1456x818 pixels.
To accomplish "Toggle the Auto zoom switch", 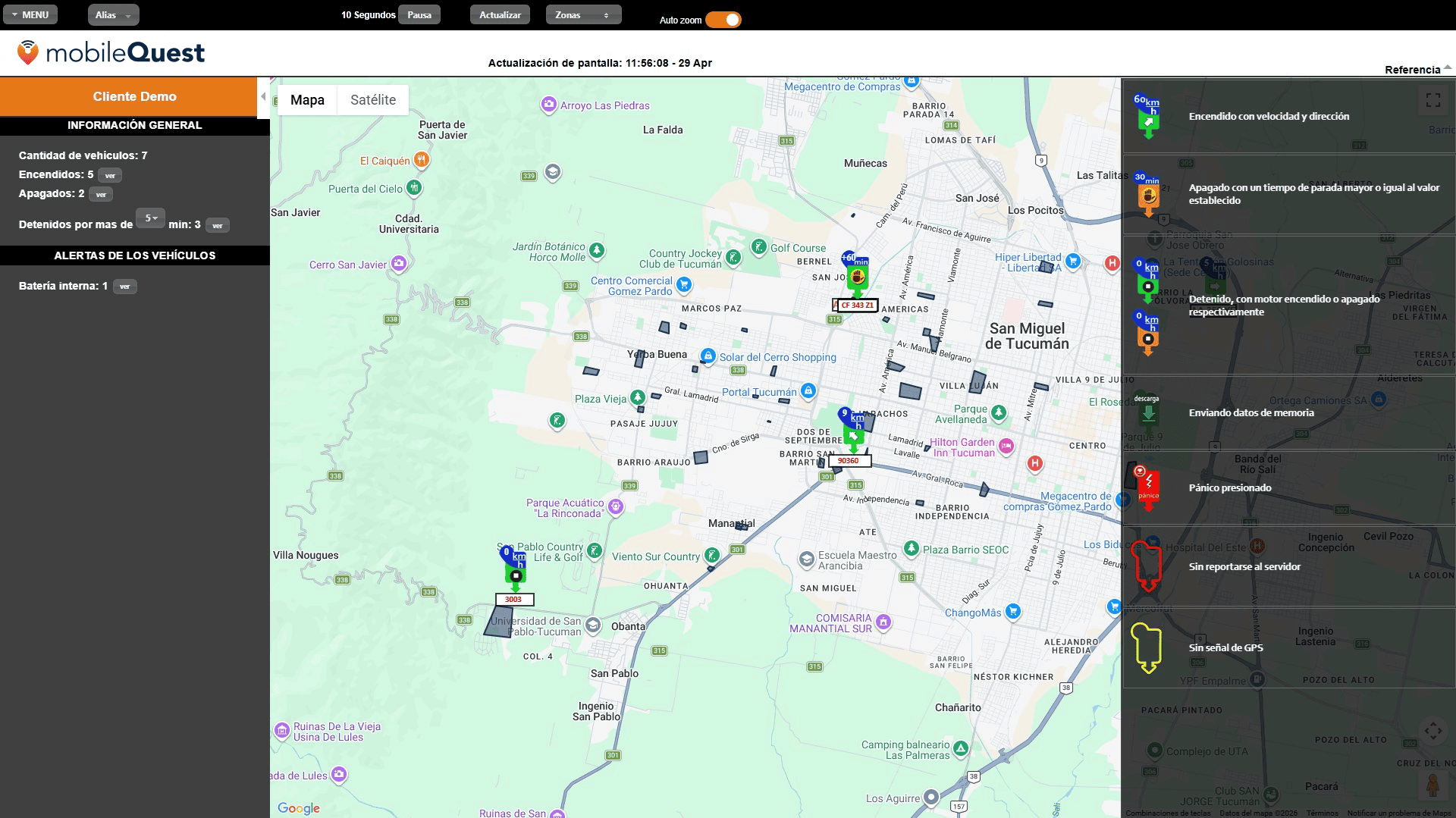I will pyautogui.click(x=723, y=20).
